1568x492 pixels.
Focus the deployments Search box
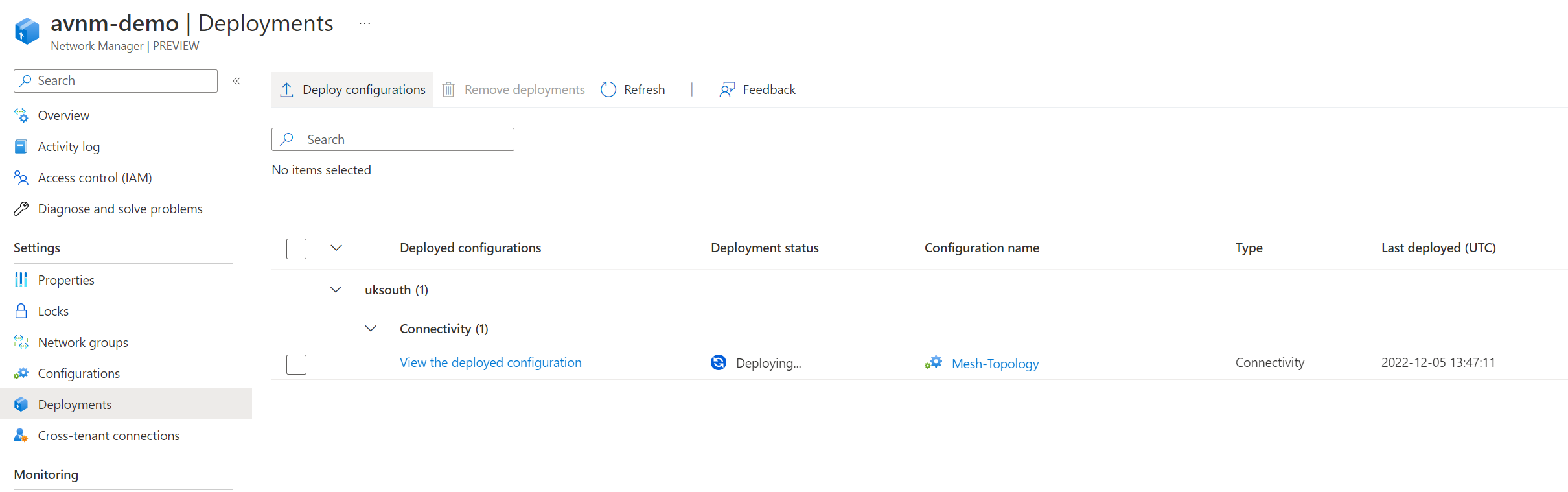pyautogui.click(x=393, y=139)
